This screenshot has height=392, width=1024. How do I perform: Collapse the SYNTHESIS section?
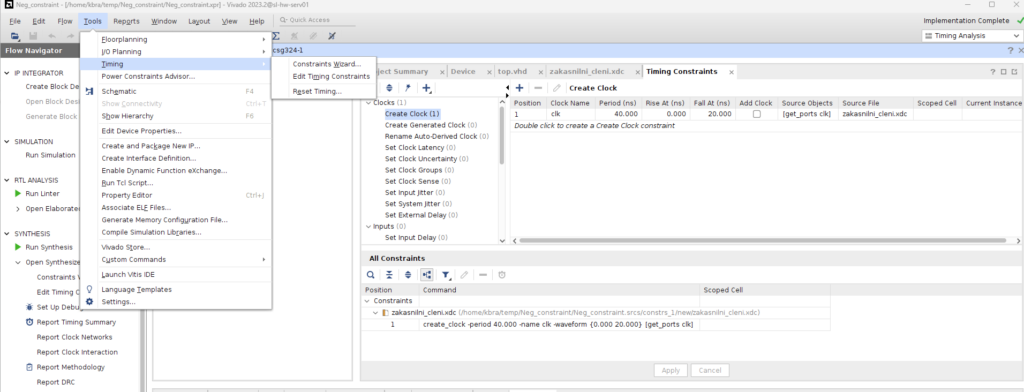(x=7, y=233)
